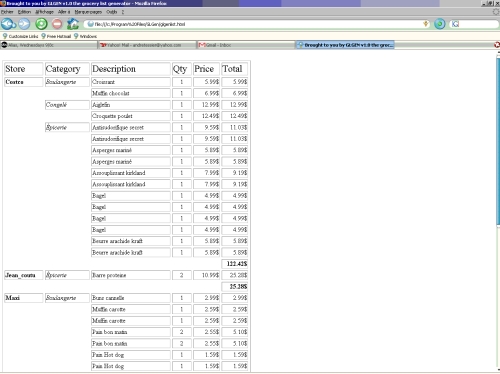Image resolution: width=500 pixels, height=374 pixels.
Task: Open the Windows bookmark link
Action: point(85,36)
